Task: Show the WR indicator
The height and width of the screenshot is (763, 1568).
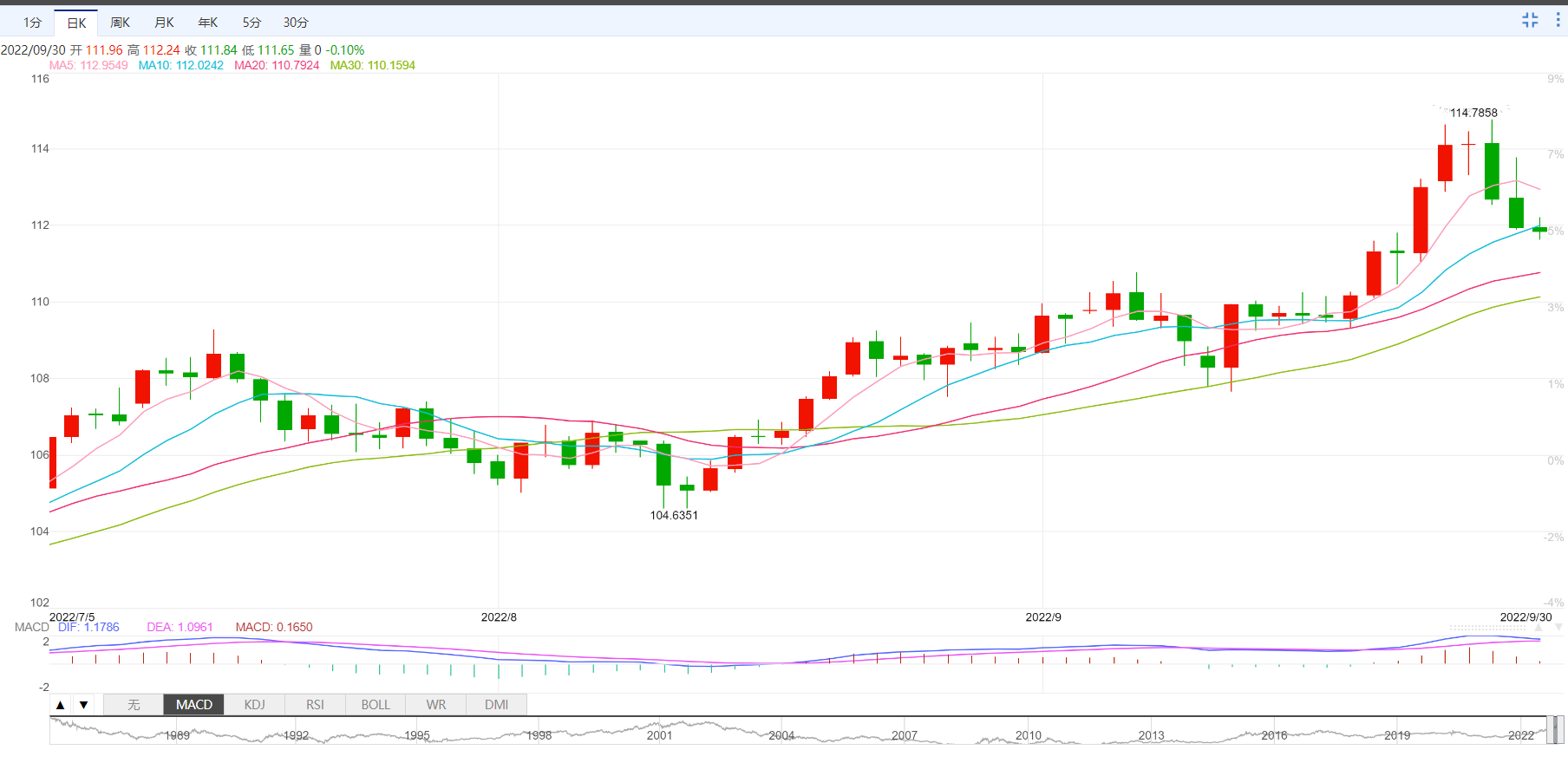Action: pos(436,705)
